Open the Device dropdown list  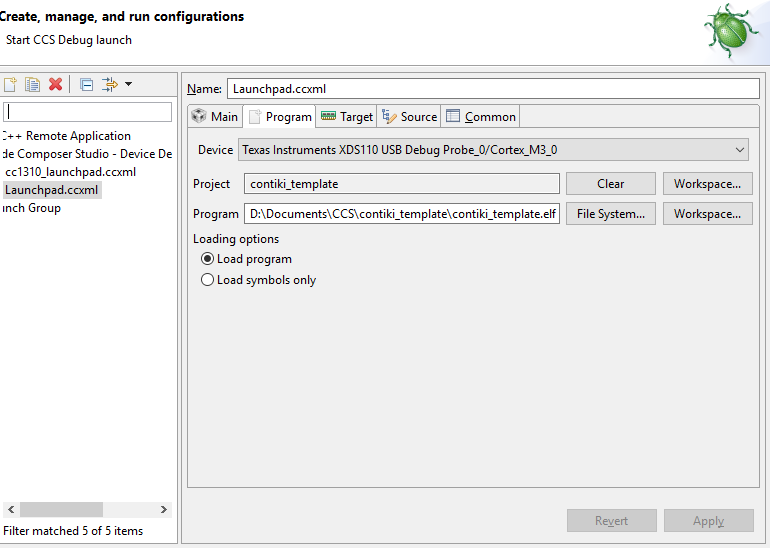click(493, 150)
